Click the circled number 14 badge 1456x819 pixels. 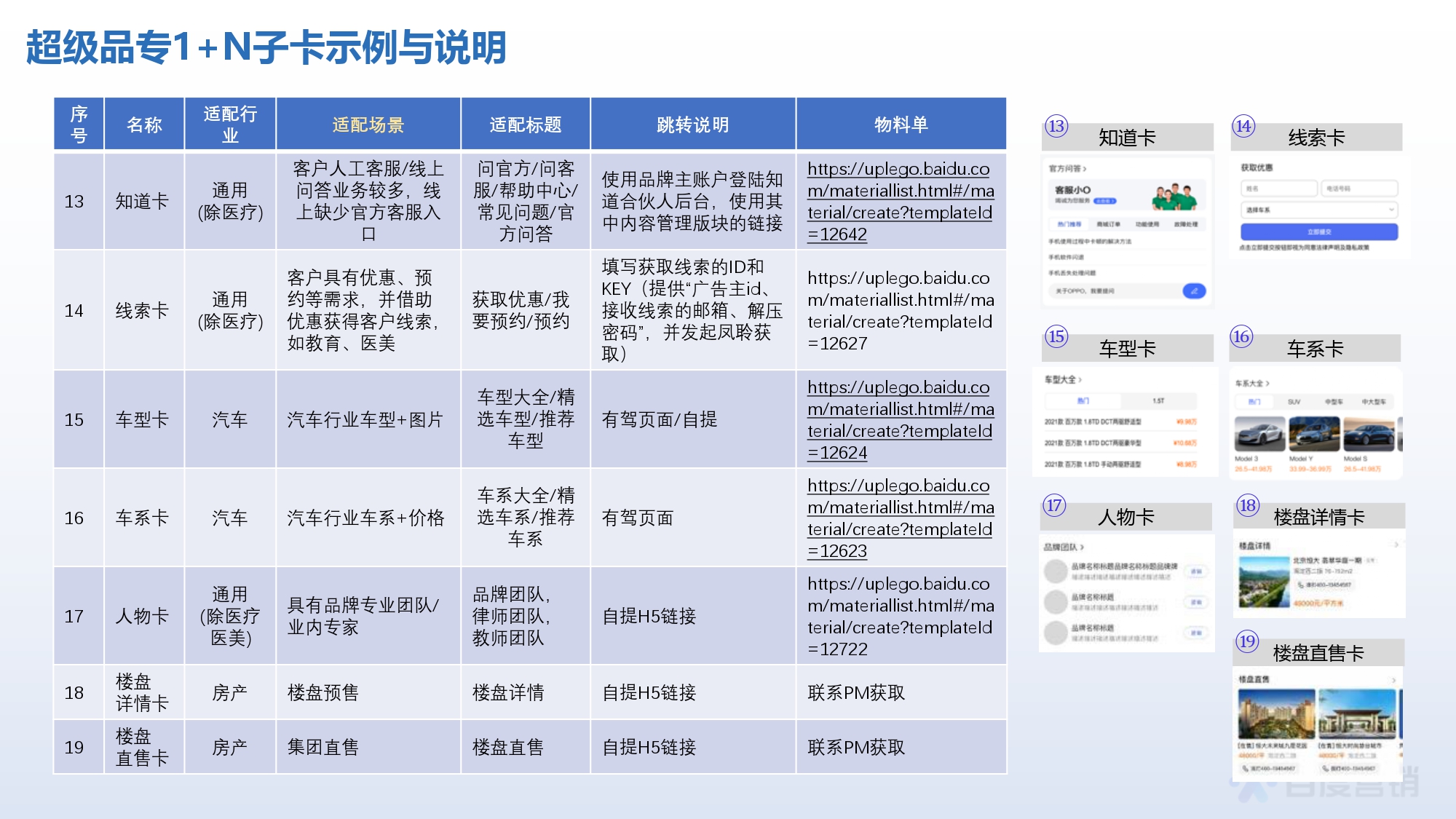click(x=1243, y=127)
